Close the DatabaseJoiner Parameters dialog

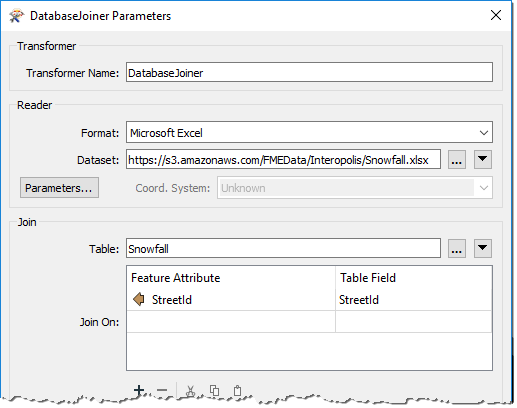tap(496, 15)
